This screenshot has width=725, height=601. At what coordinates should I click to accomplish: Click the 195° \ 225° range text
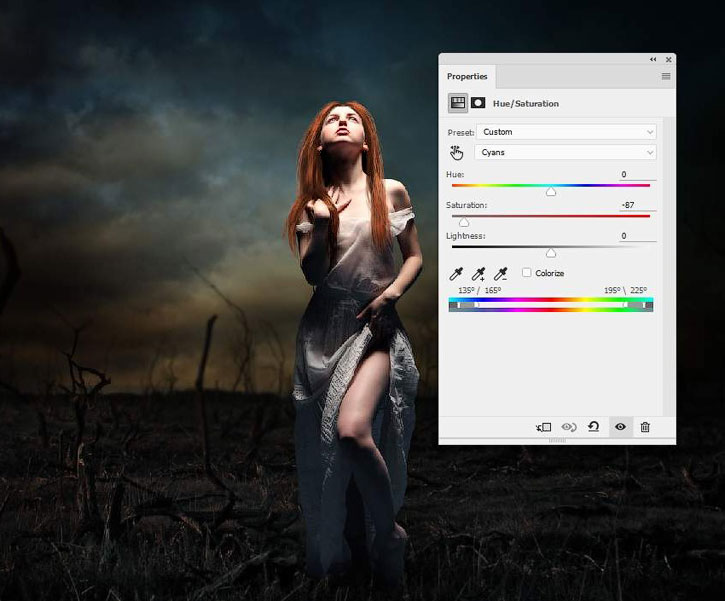(x=625, y=290)
